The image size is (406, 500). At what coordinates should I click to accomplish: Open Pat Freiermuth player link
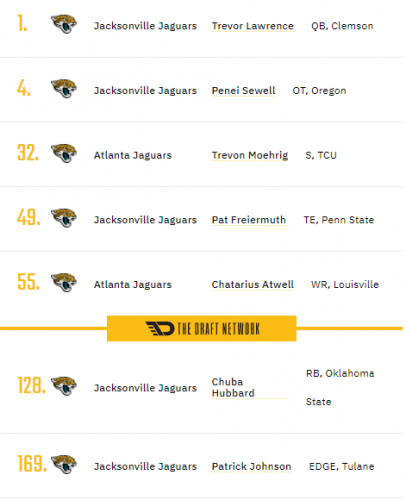(x=249, y=220)
